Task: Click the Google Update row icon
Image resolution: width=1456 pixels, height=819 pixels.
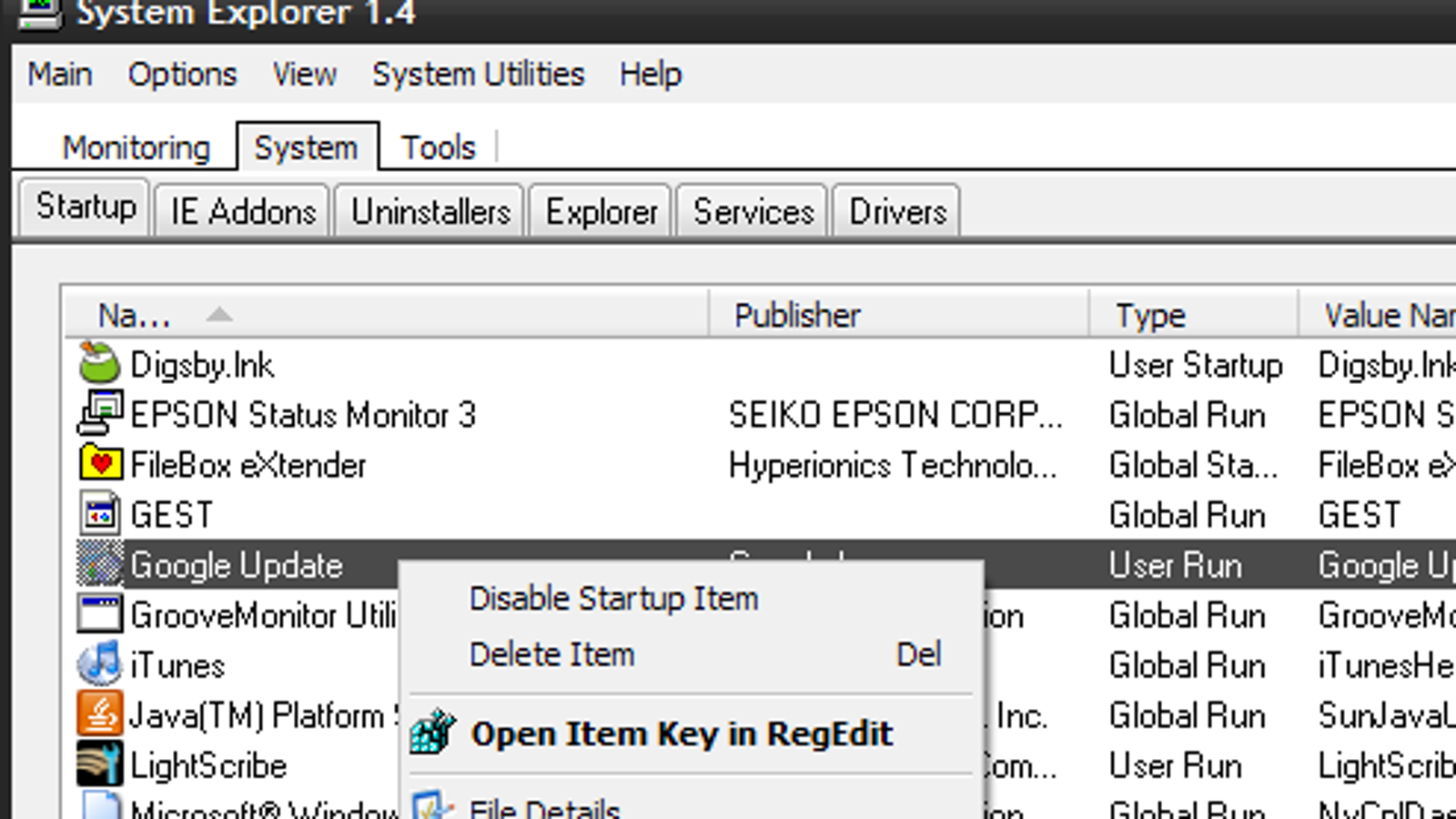Action: point(99,563)
